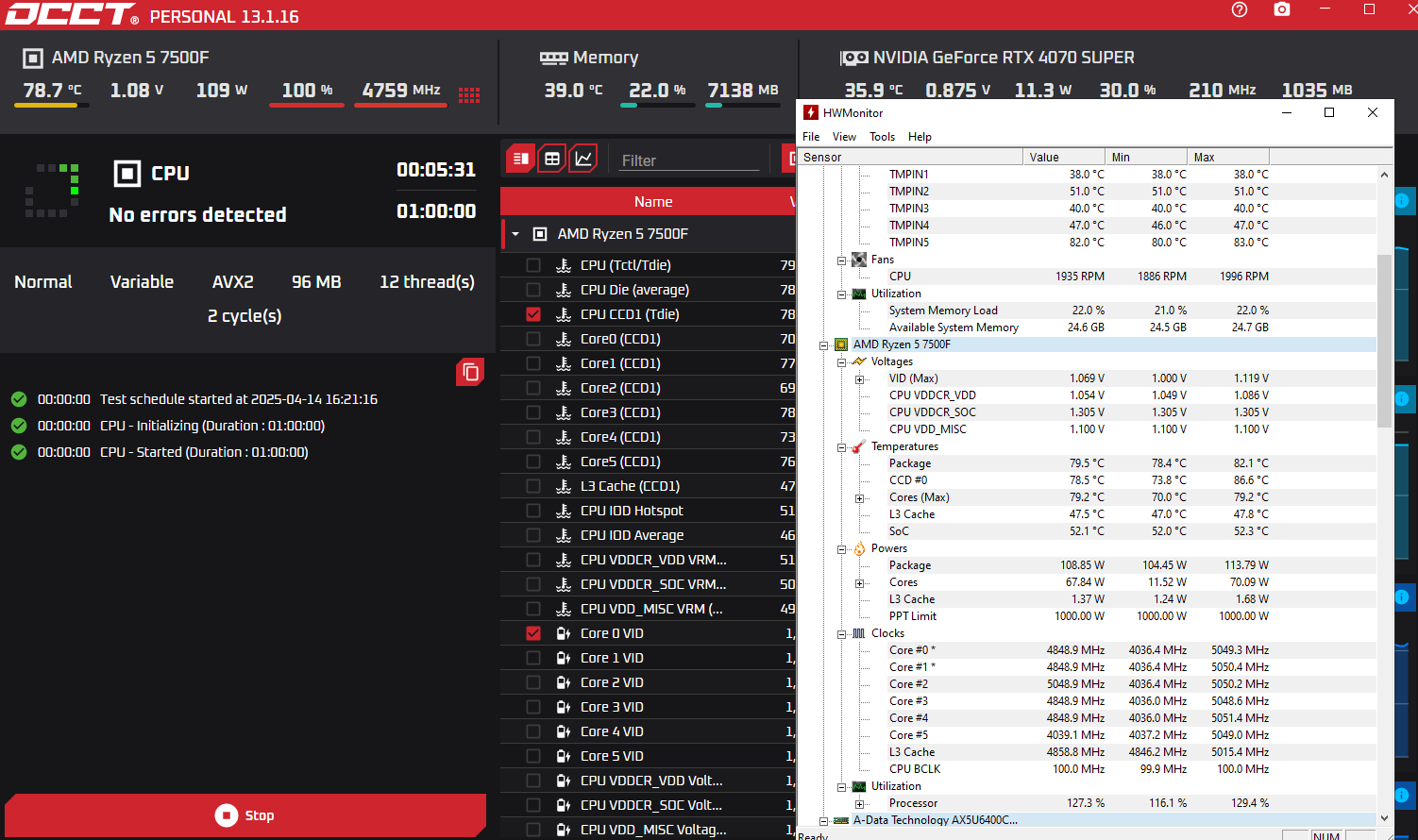Image resolution: width=1418 pixels, height=840 pixels.
Task: Enable the Core3 (CCD1) checkbox
Action: pos(533,412)
